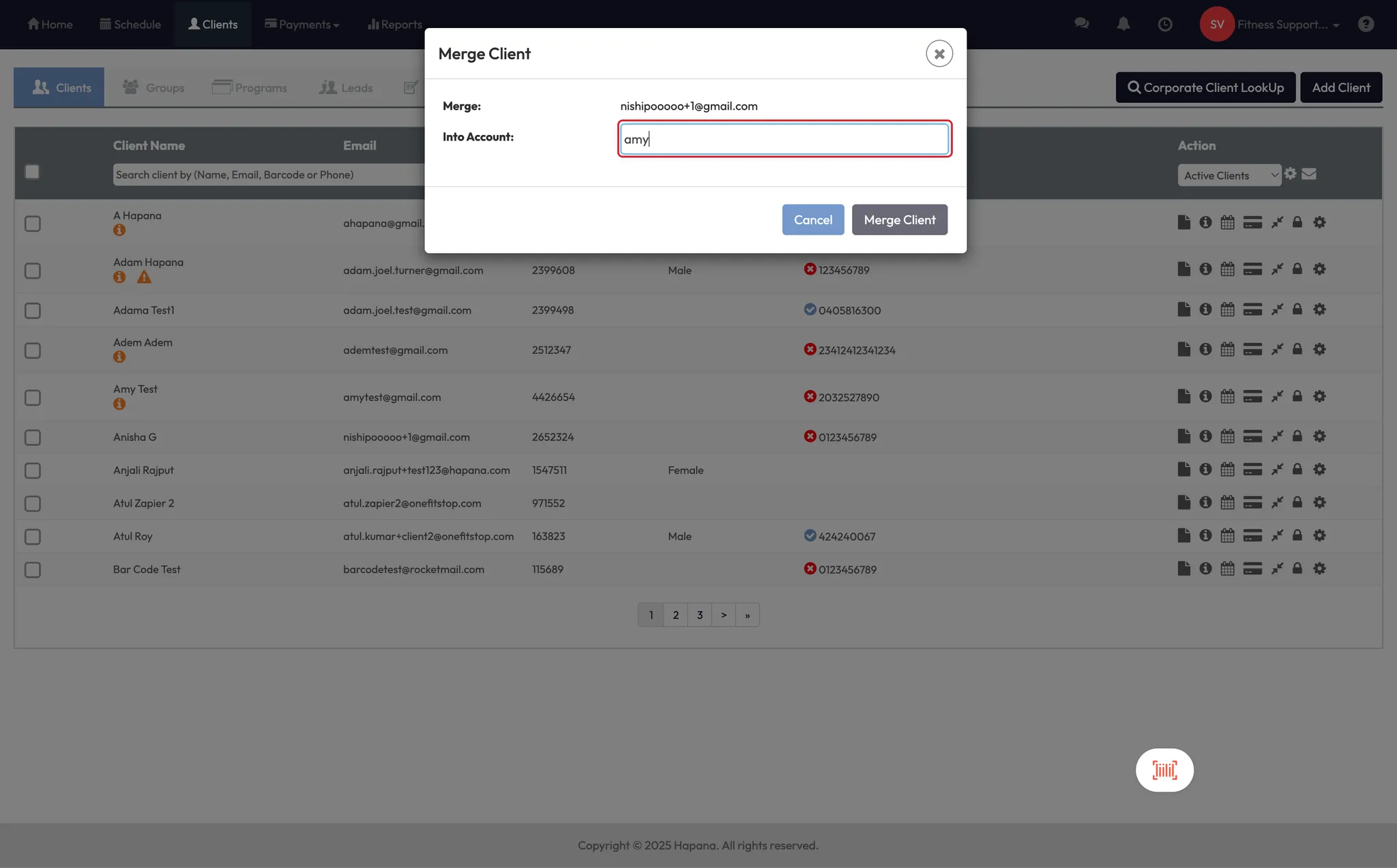Open the Payments dropdown menu
This screenshot has width=1397, height=868.
coord(302,24)
